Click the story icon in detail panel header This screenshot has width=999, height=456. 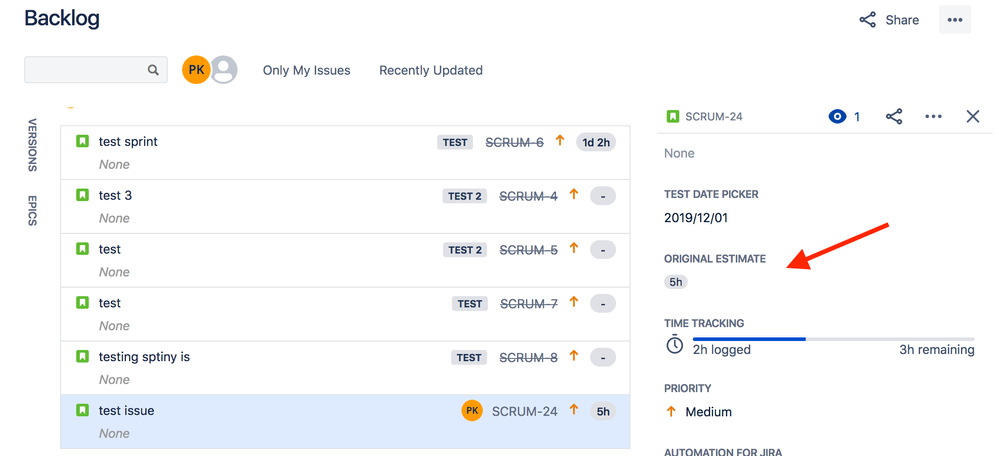pos(673,116)
